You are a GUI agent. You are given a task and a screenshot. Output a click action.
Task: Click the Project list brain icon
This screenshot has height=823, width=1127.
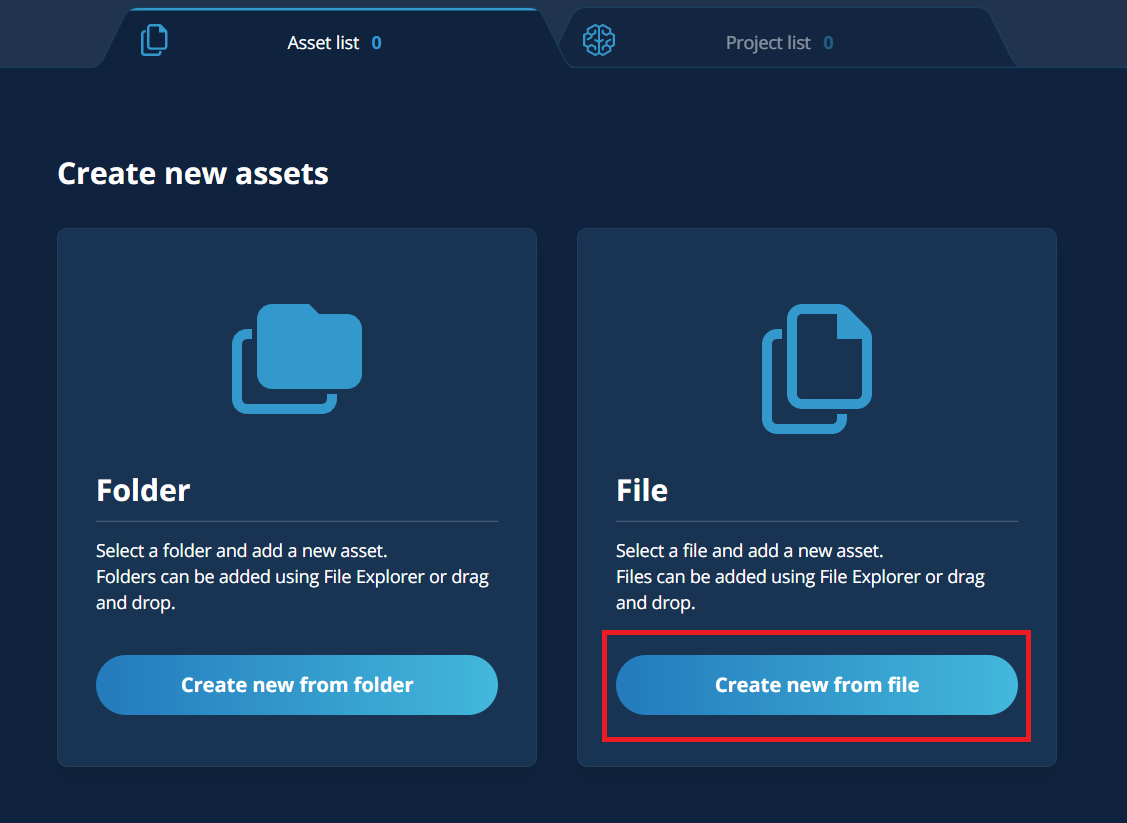599,40
